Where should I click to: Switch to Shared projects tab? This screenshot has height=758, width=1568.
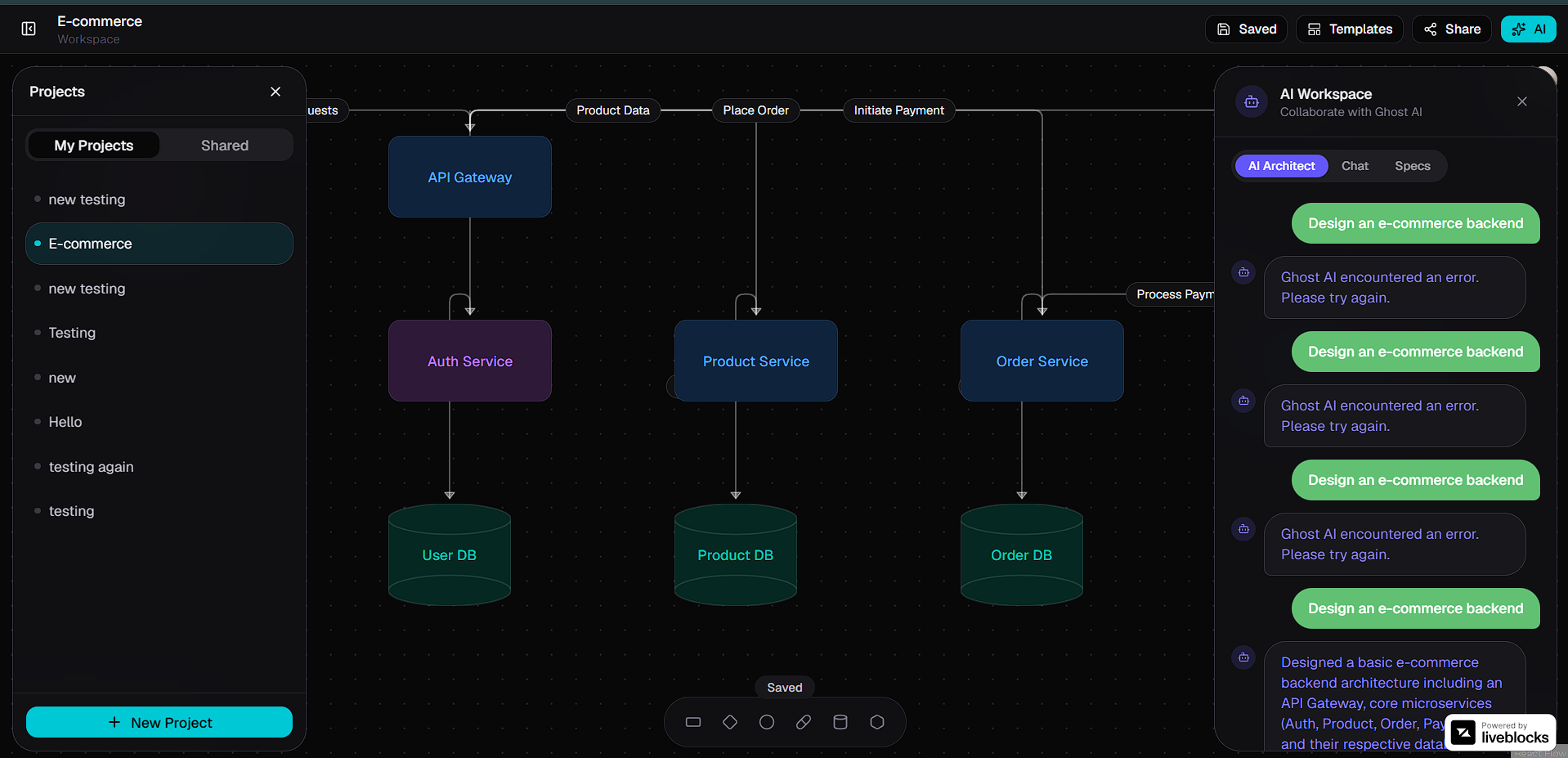pyautogui.click(x=225, y=146)
